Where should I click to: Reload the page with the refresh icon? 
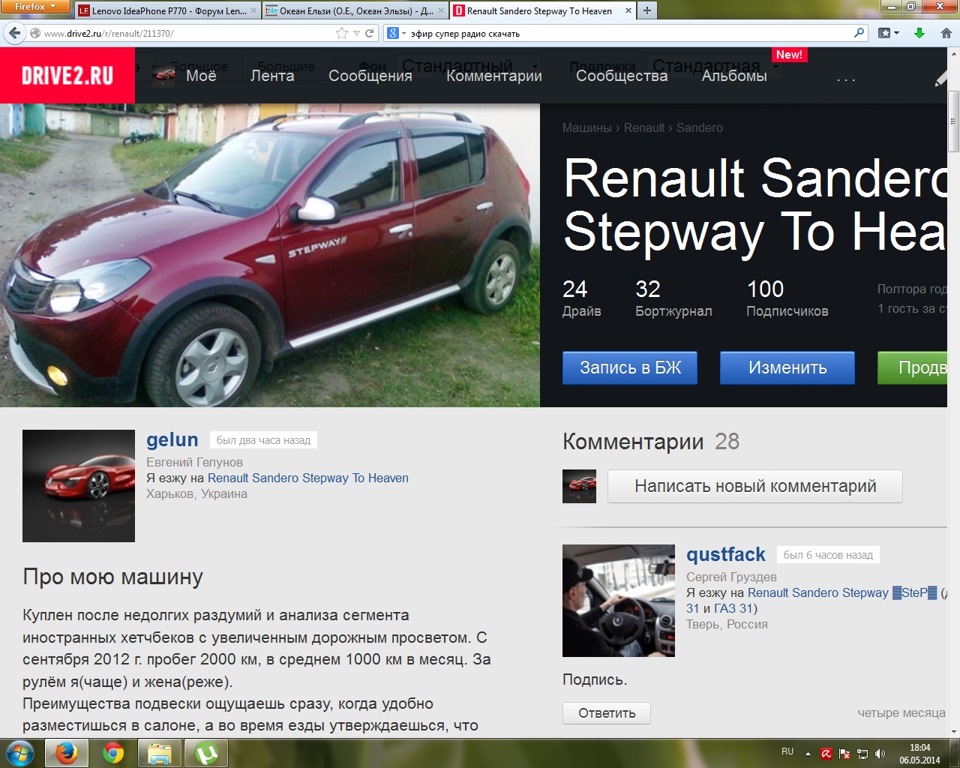[x=369, y=34]
